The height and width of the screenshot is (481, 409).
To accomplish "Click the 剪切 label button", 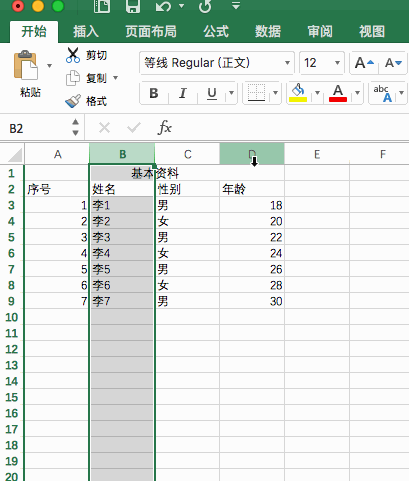I will pos(96,55).
